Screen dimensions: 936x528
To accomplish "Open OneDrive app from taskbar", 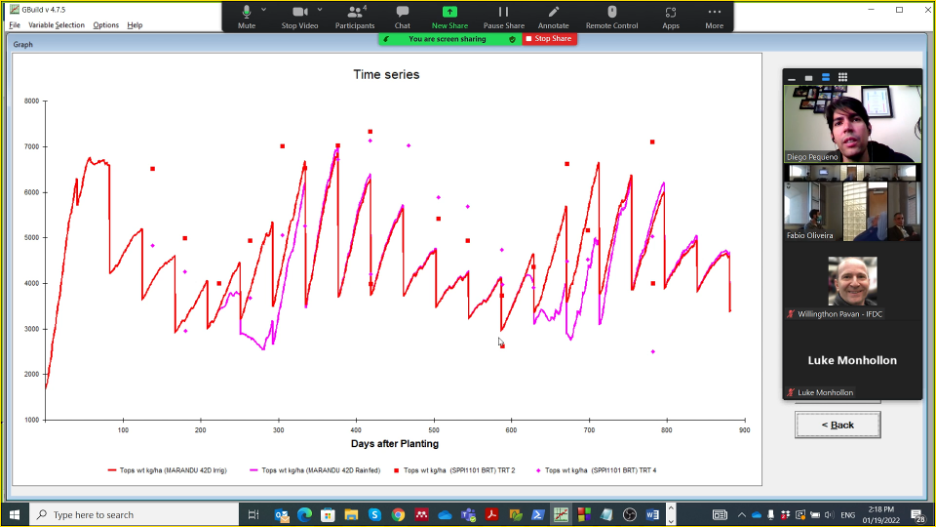I will [445, 515].
